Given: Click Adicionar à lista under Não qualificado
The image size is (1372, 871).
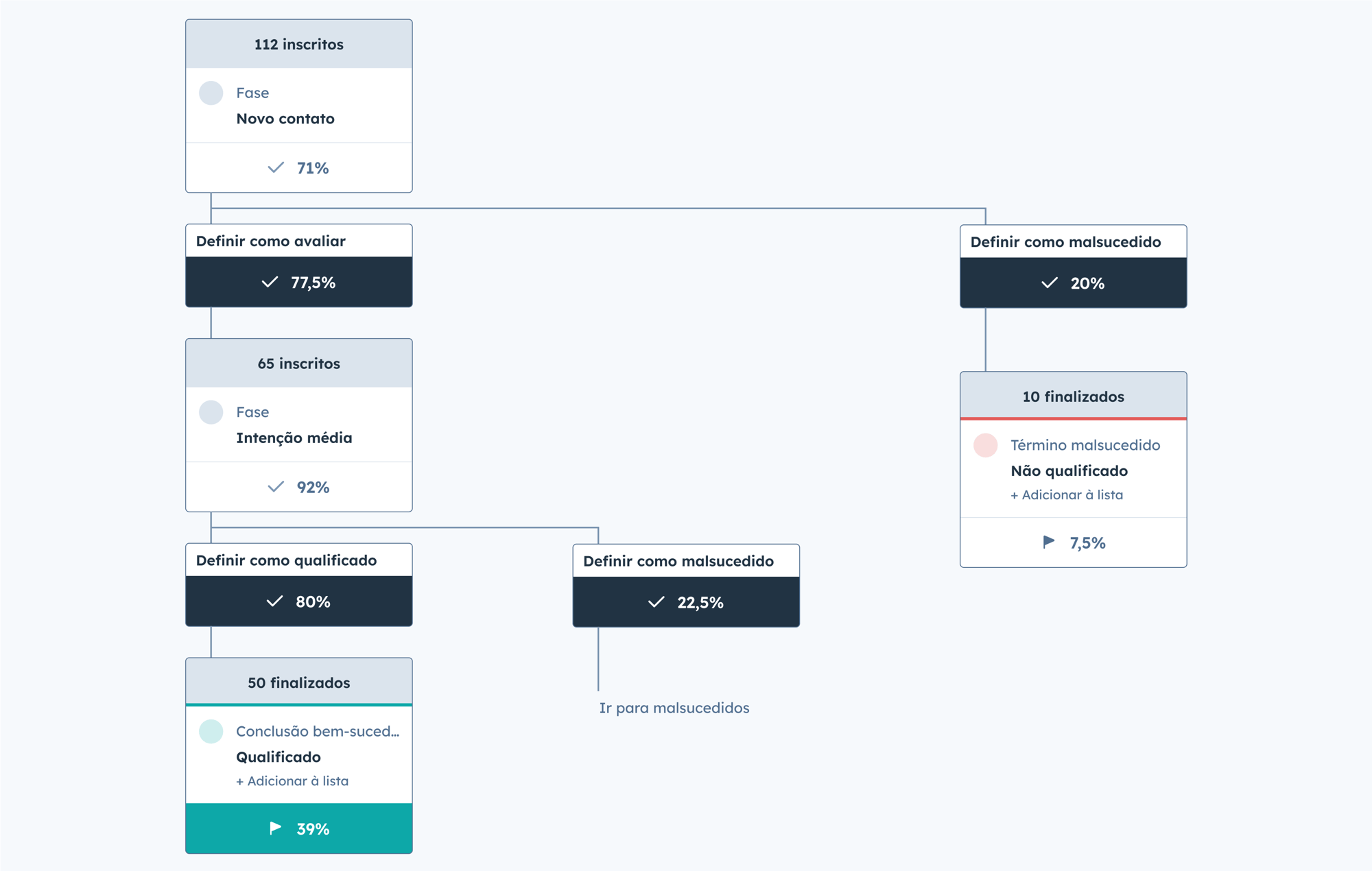Looking at the screenshot, I should [1067, 495].
